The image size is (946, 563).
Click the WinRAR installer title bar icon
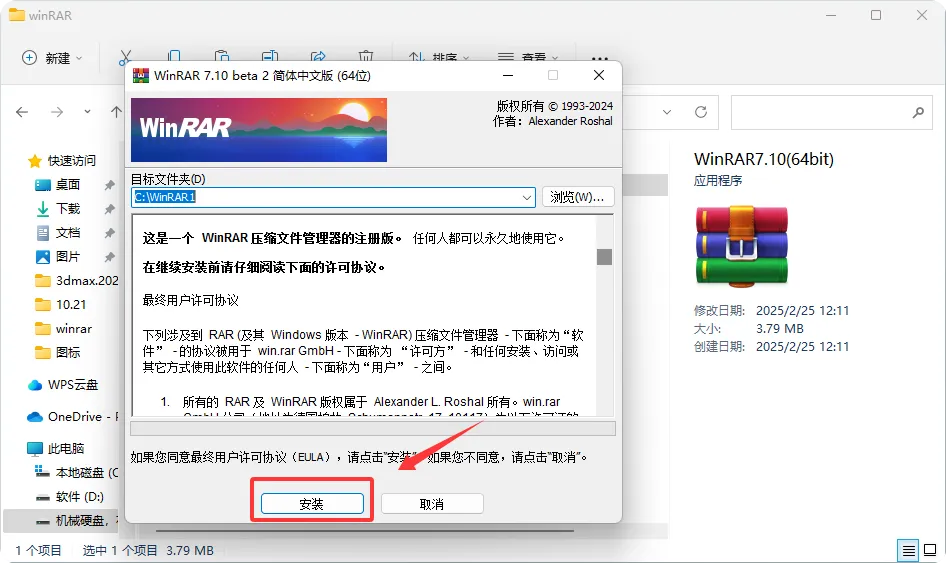coord(141,75)
